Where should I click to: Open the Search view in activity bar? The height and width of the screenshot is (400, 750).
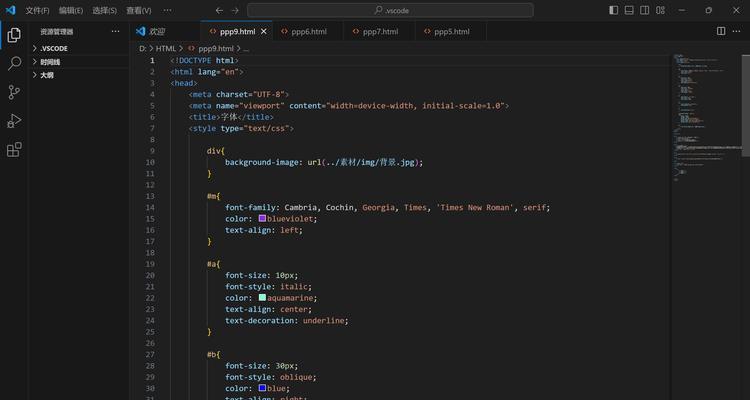(14, 63)
